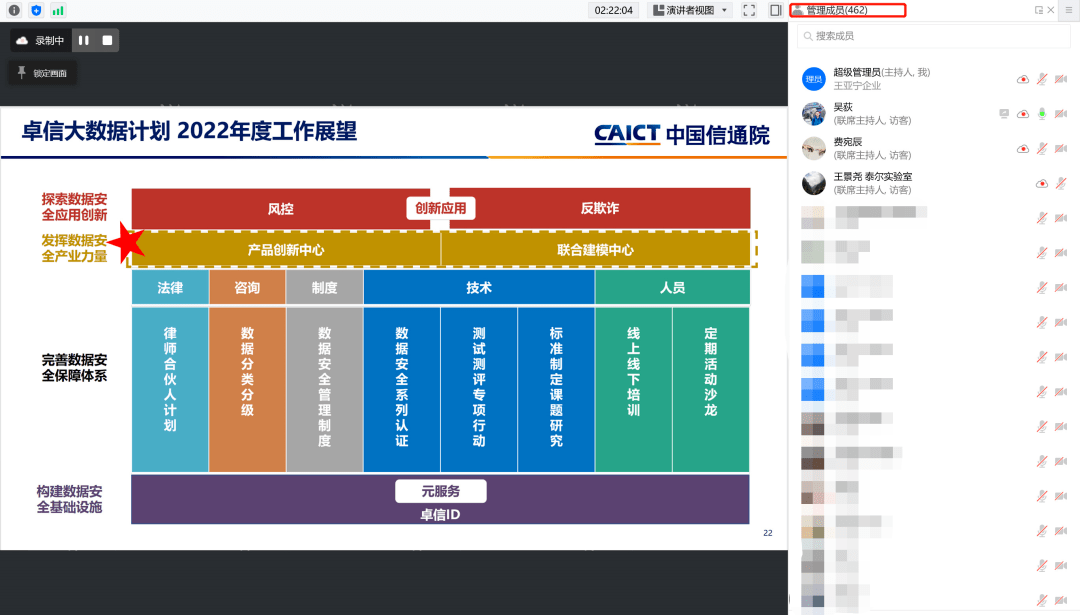
Task: Open the 演讲者视图 view dropdown
Action: [689, 10]
